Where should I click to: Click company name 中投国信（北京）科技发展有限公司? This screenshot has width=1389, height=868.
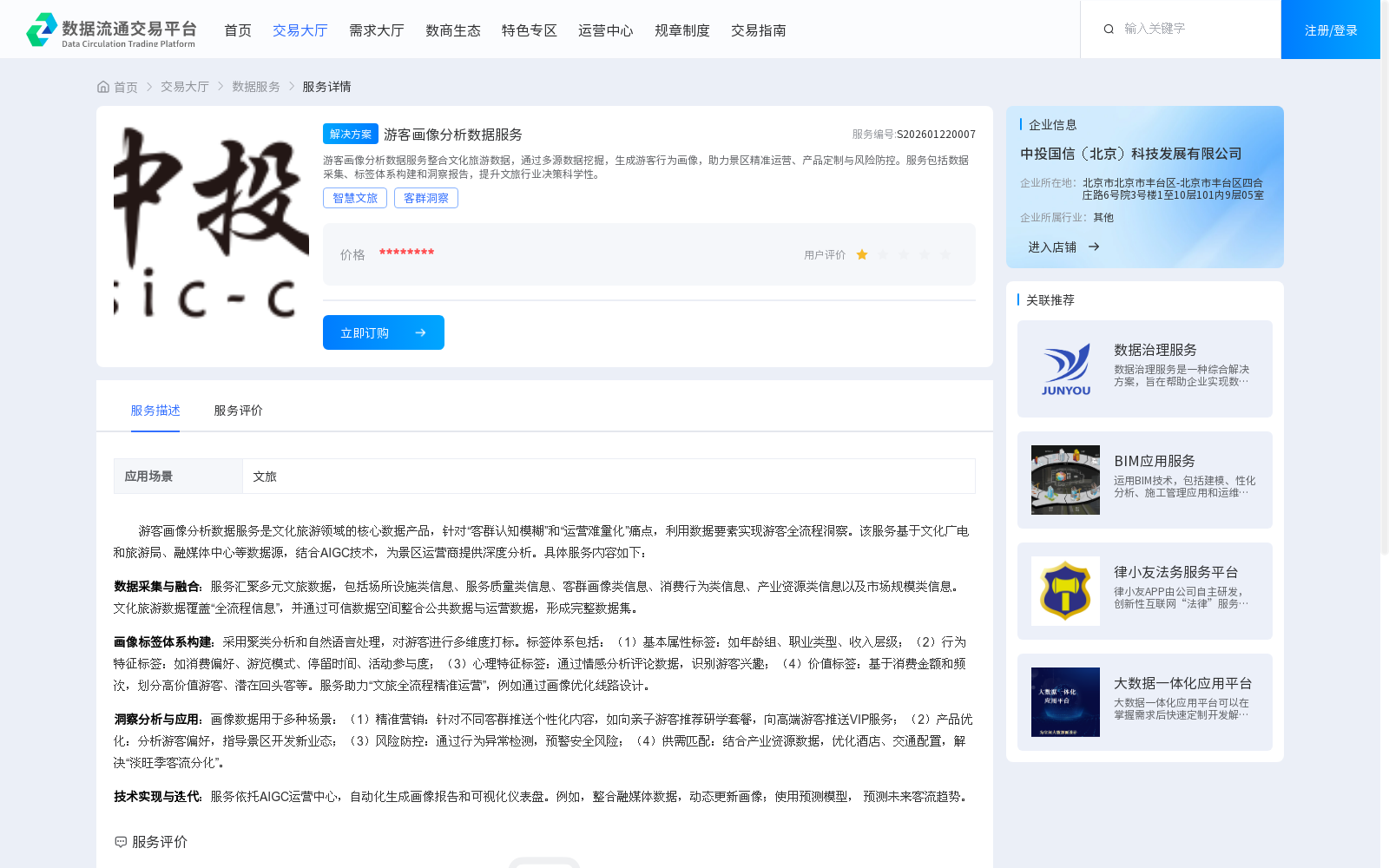pyautogui.click(x=1131, y=154)
